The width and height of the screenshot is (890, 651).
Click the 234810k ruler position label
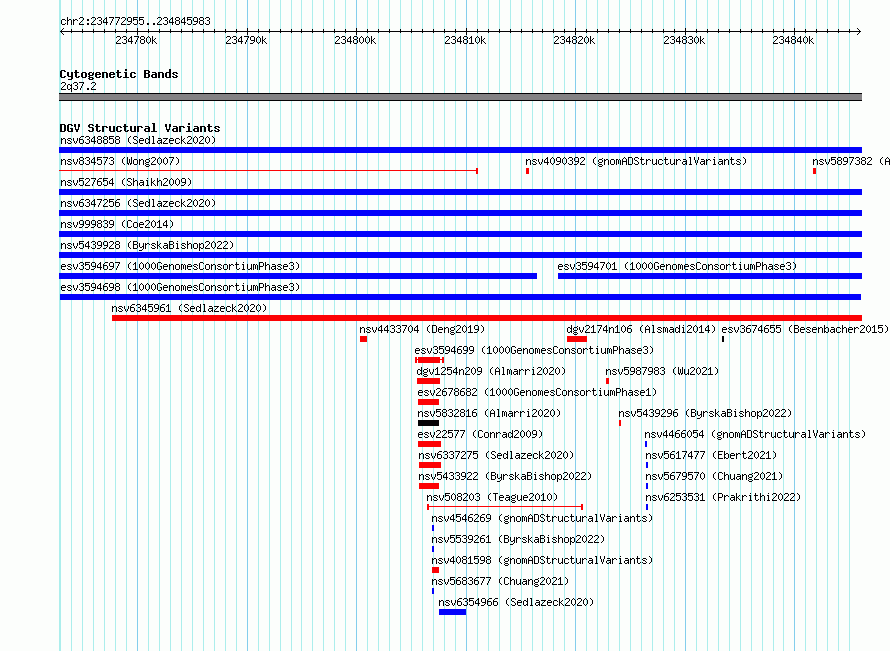pyautogui.click(x=465, y=40)
